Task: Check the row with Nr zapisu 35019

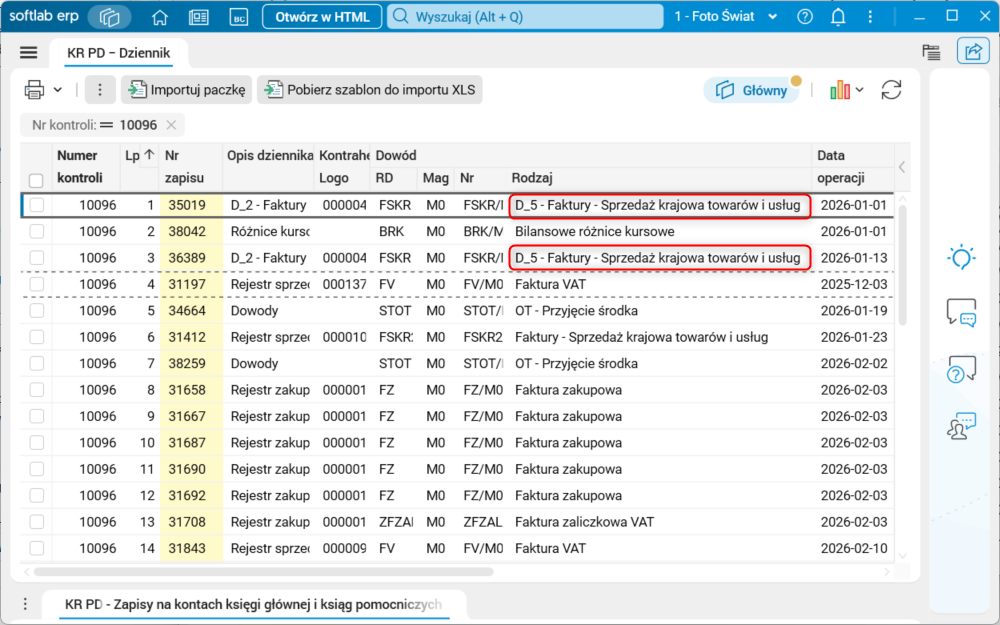Action: pos(36,205)
